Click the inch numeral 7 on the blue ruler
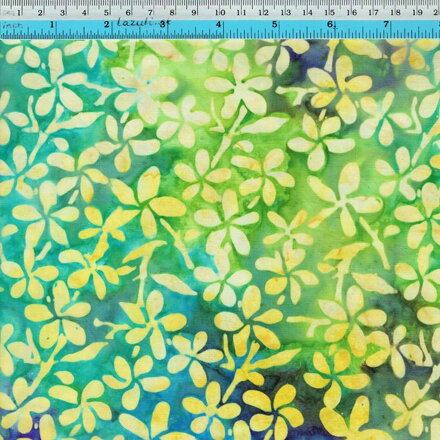The image size is (440, 440). click(x=386, y=24)
